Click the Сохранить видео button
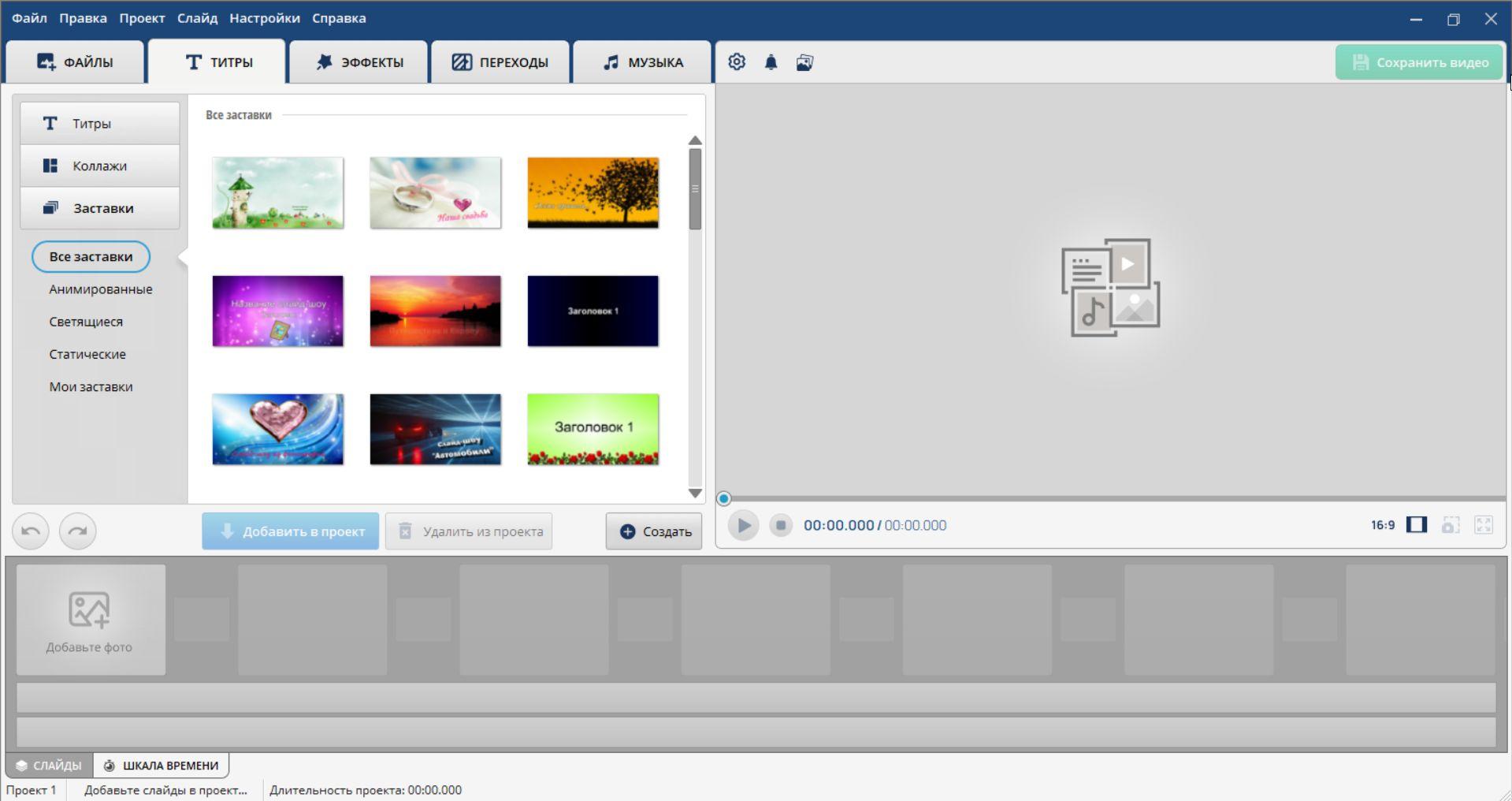The image size is (1512, 801). coord(1420,62)
